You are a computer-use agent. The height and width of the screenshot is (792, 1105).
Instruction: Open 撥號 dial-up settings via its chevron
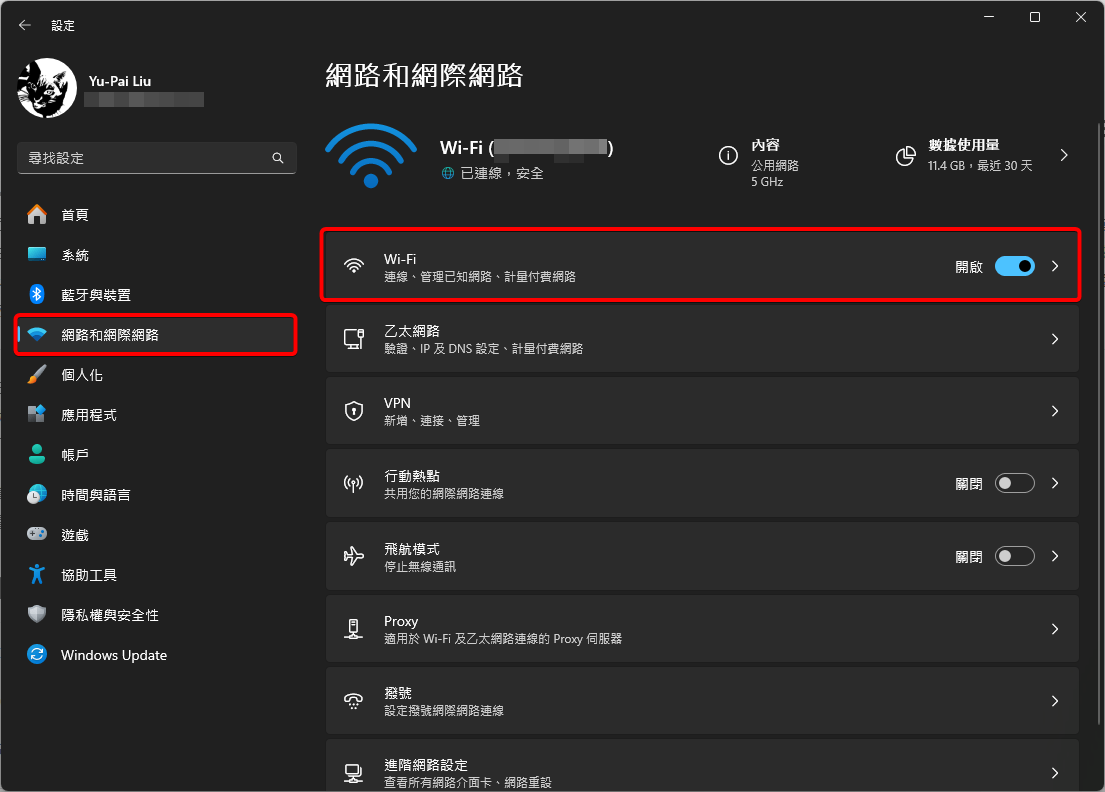click(x=1054, y=700)
